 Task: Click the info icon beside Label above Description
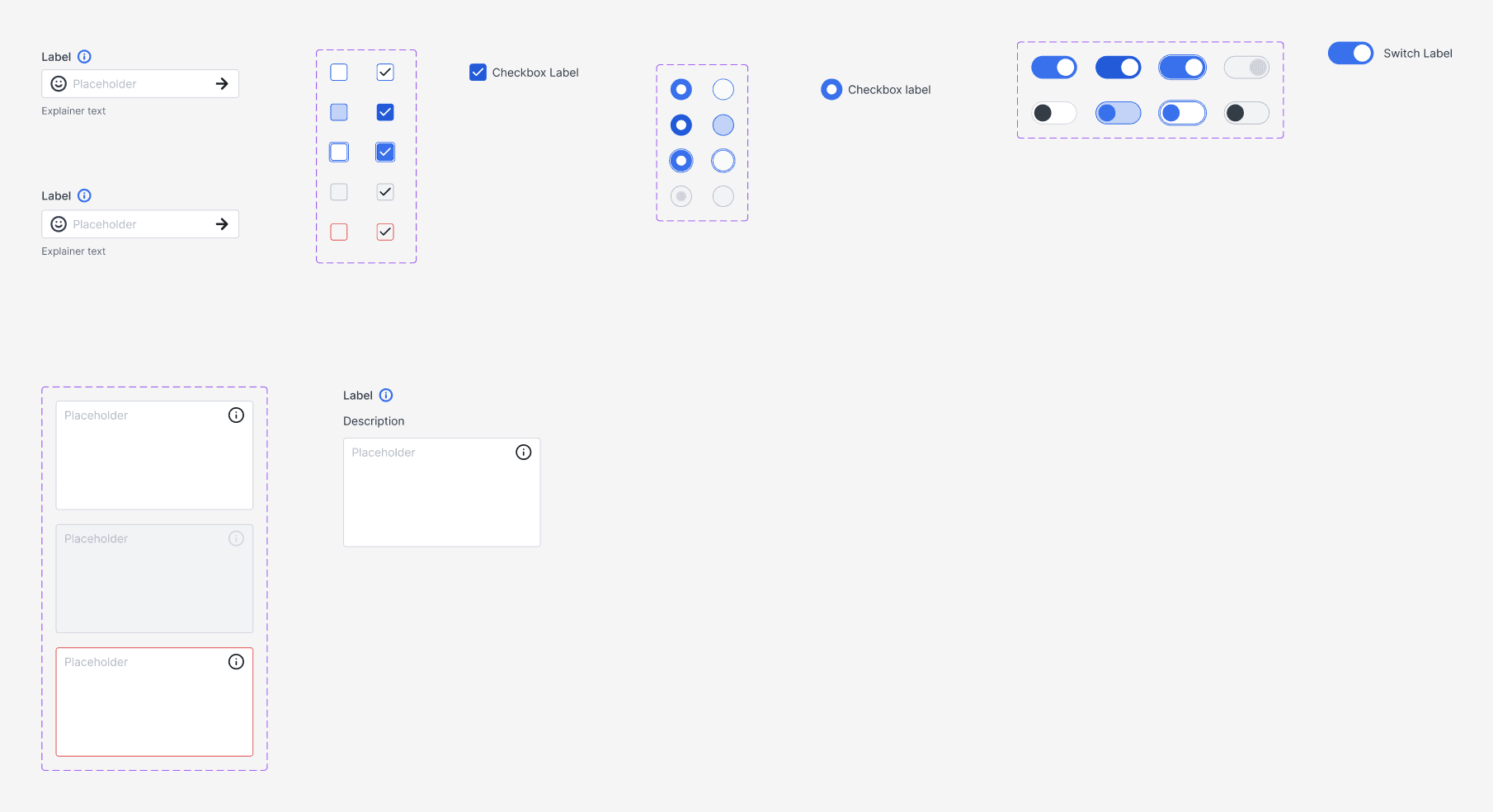[386, 396]
